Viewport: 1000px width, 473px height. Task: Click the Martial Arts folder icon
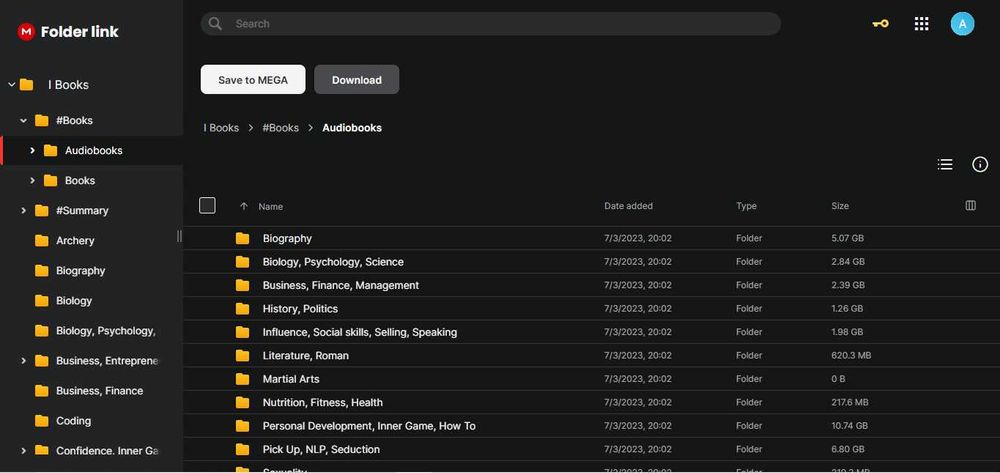point(242,379)
